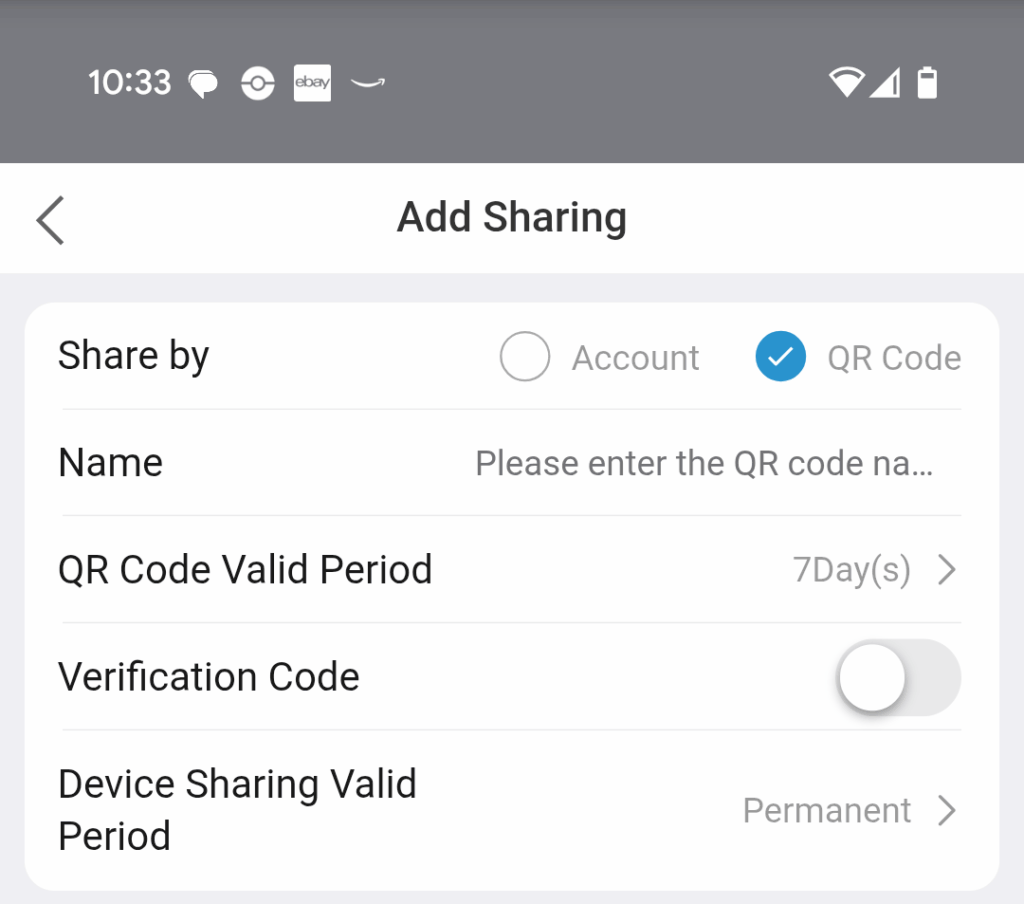
Task: Select the QR Code radio button
Action: point(781,357)
